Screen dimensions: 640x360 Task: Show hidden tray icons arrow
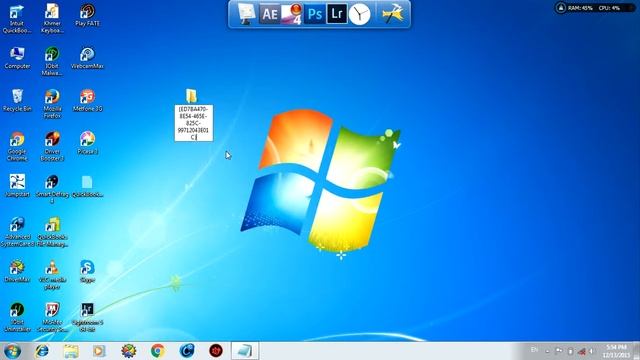coord(547,351)
